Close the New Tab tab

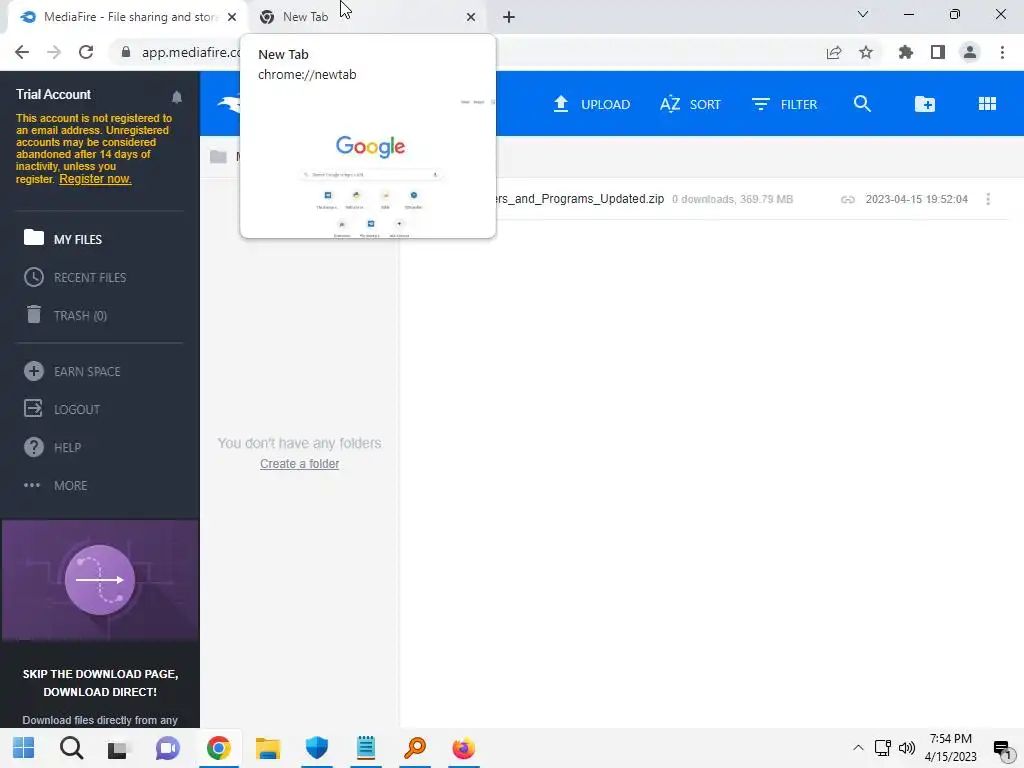[x=471, y=17]
